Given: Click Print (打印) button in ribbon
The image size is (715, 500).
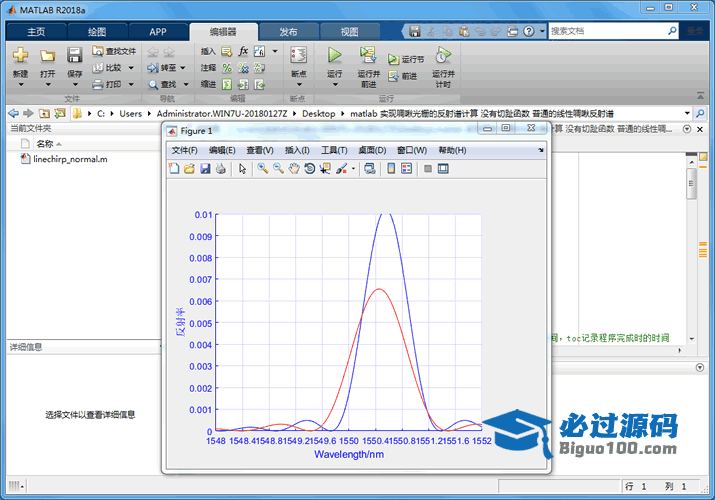Looking at the screenshot, I should coord(108,84).
